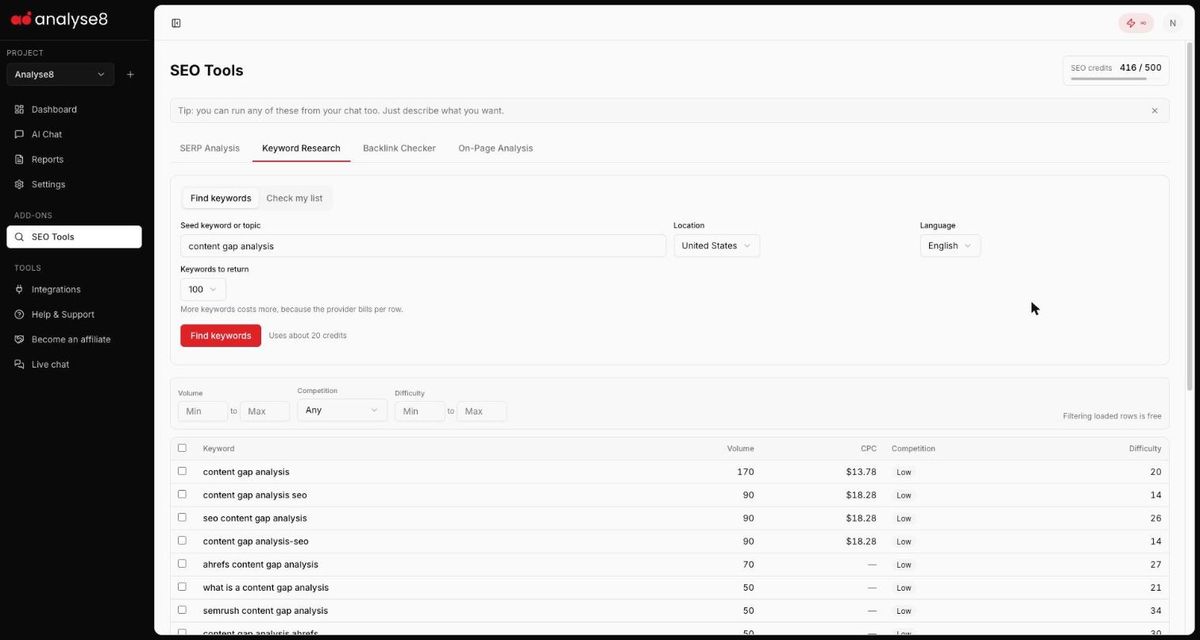Click the analyse8 logo
Image resolution: width=1200 pixels, height=640 pixels.
(58, 19)
